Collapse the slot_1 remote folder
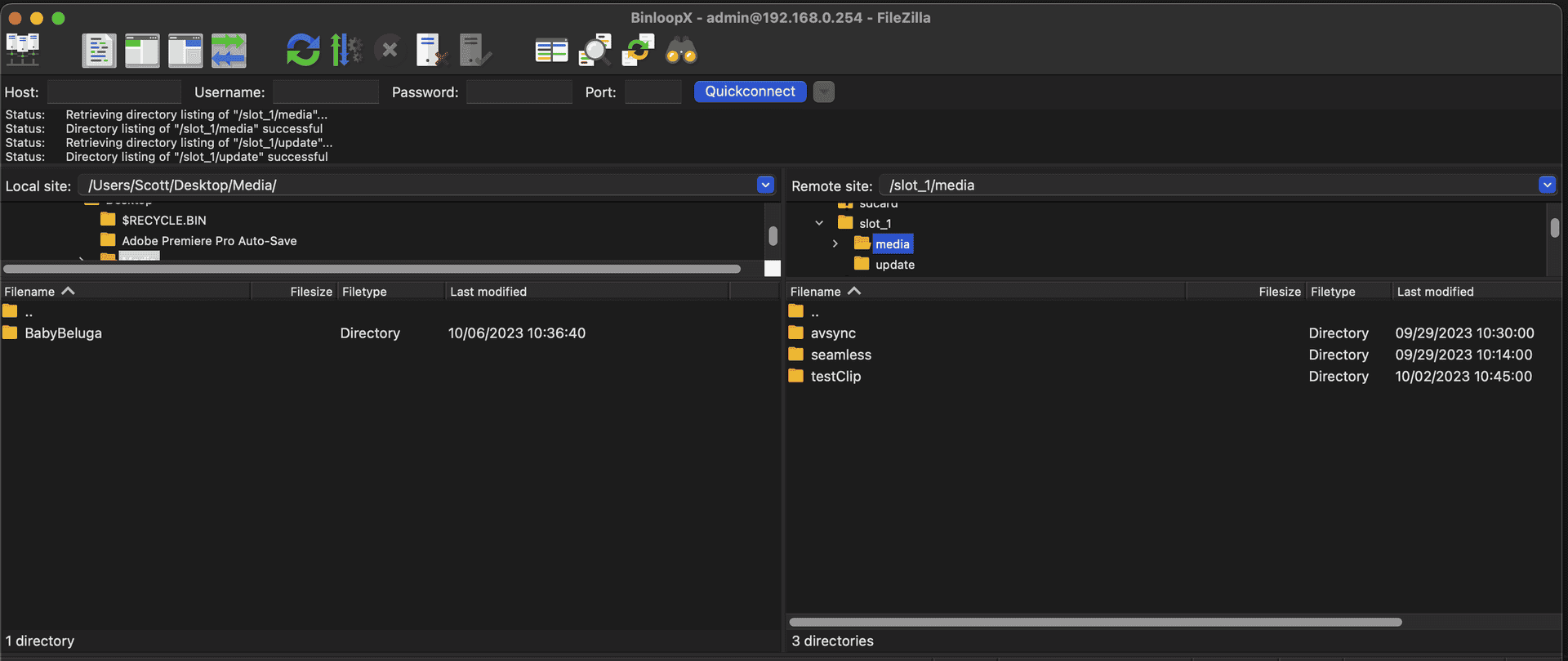Viewport: 1568px width, 661px height. (819, 223)
